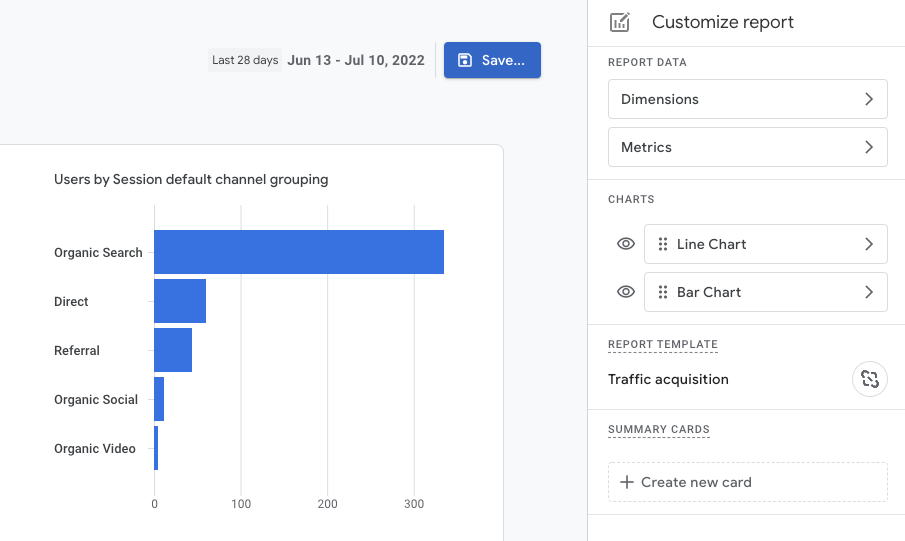Image resolution: width=905 pixels, height=541 pixels.
Task: Click the SUMMARY CARDS underlined label
Action: (658, 429)
